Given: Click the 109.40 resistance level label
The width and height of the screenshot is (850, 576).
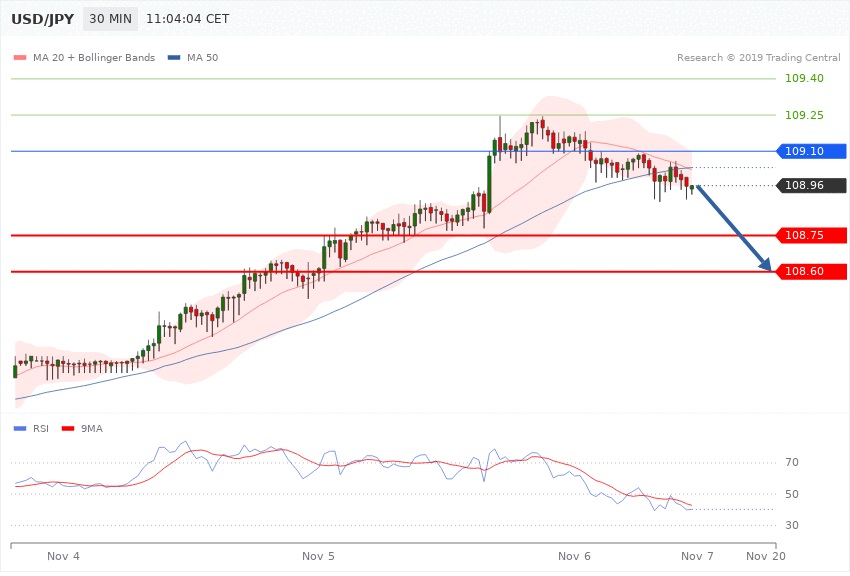Looking at the screenshot, I should pos(804,78).
